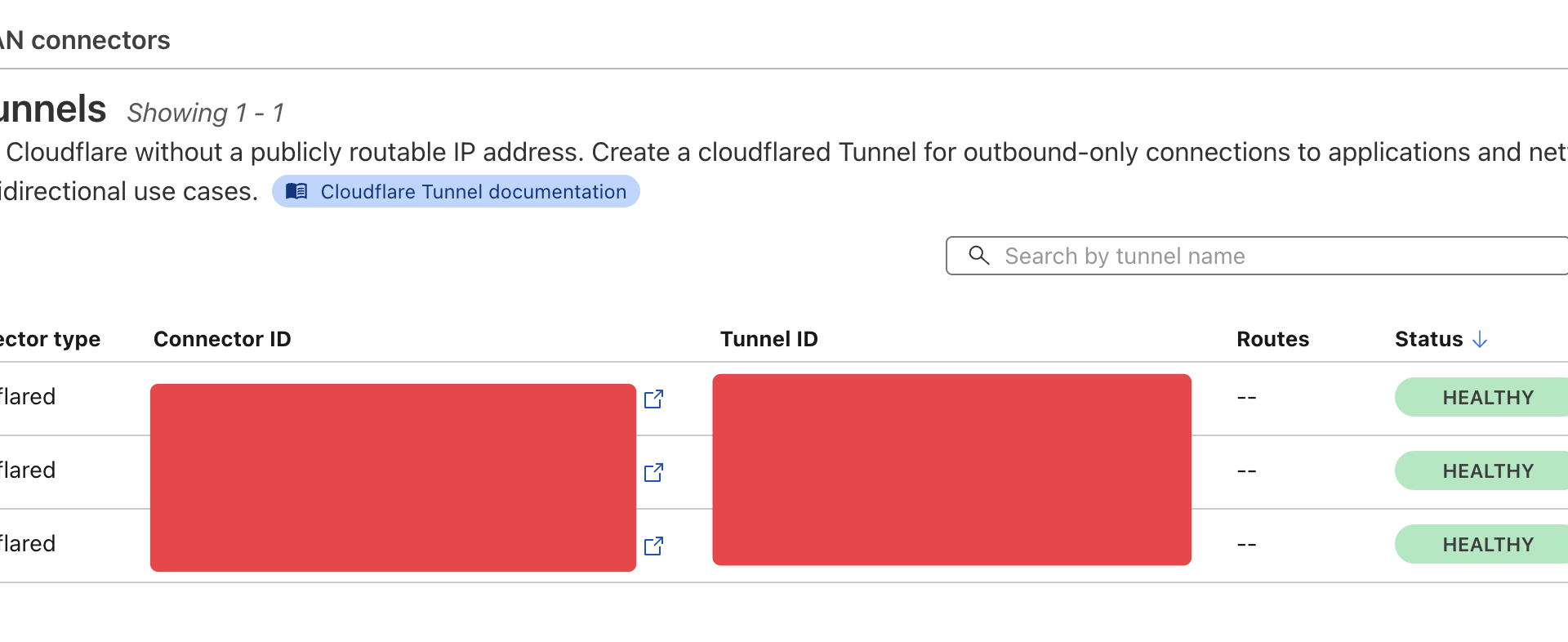
Task: Open the Cloudflare Tunnel documentation link
Action: click(x=472, y=191)
